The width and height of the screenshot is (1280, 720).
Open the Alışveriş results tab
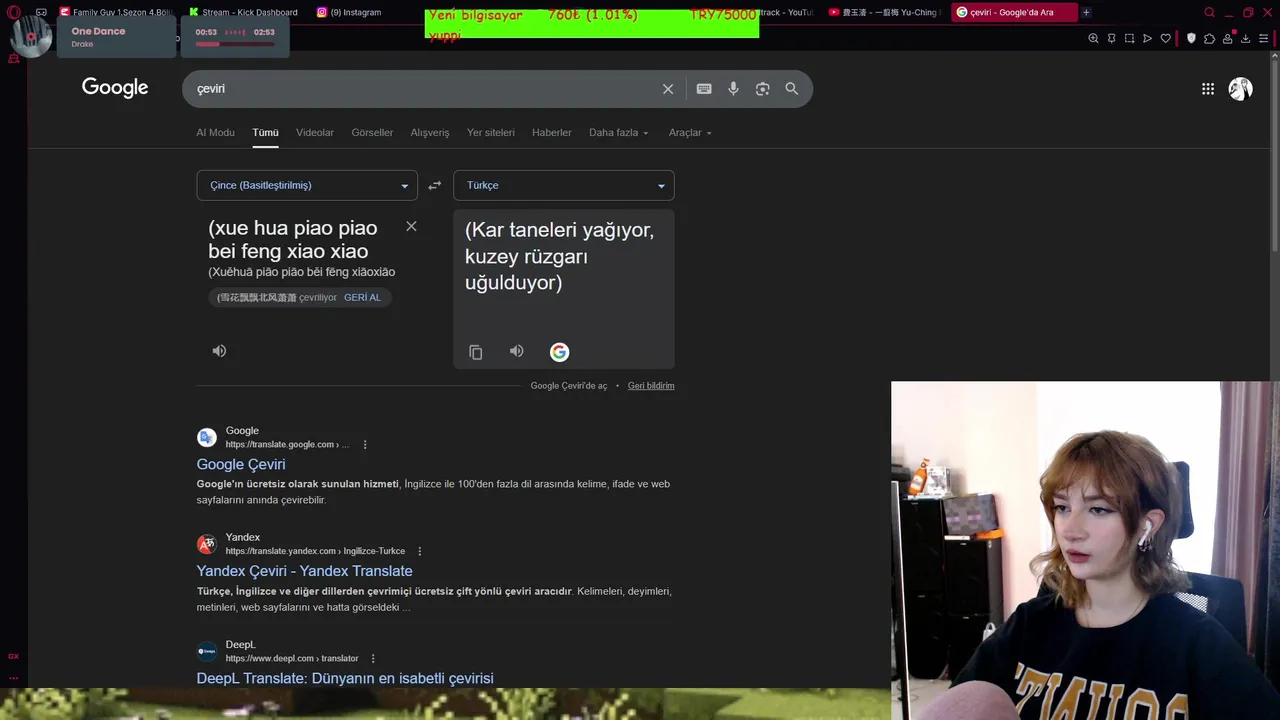[x=430, y=132]
